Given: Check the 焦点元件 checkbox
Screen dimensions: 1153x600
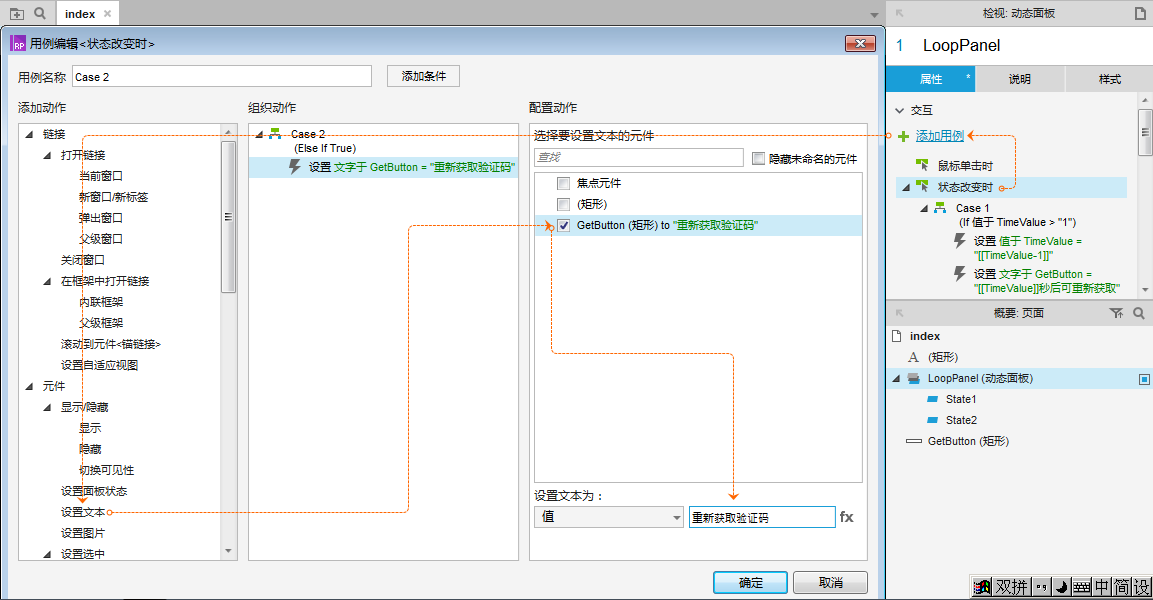Looking at the screenshot, I should pyautogui.click(x=564, y=183).
